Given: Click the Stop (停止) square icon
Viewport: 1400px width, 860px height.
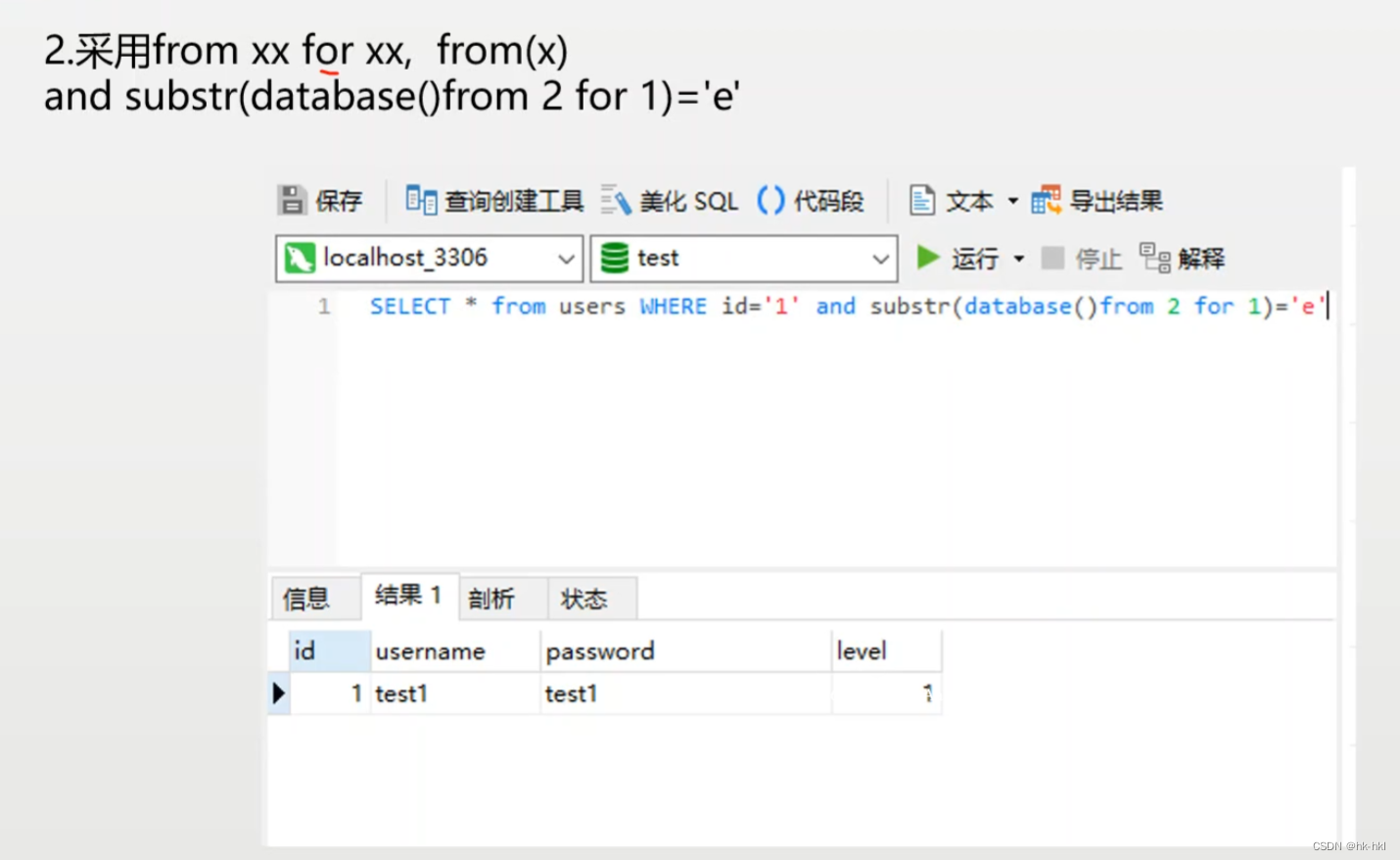Looking at the screenshot, I should click(1052, 258).
